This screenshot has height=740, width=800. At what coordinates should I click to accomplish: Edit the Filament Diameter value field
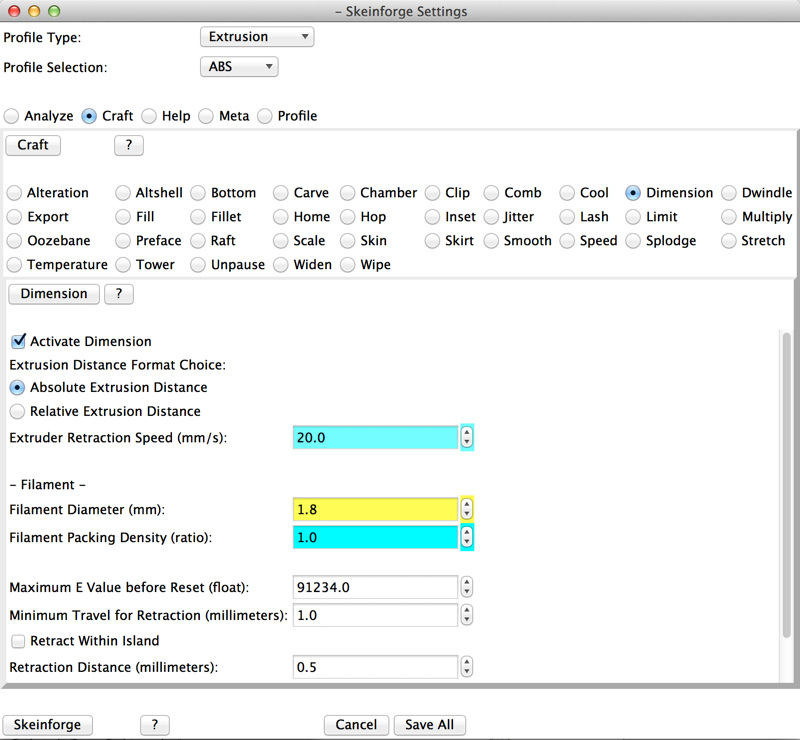[x=376, y=509]
